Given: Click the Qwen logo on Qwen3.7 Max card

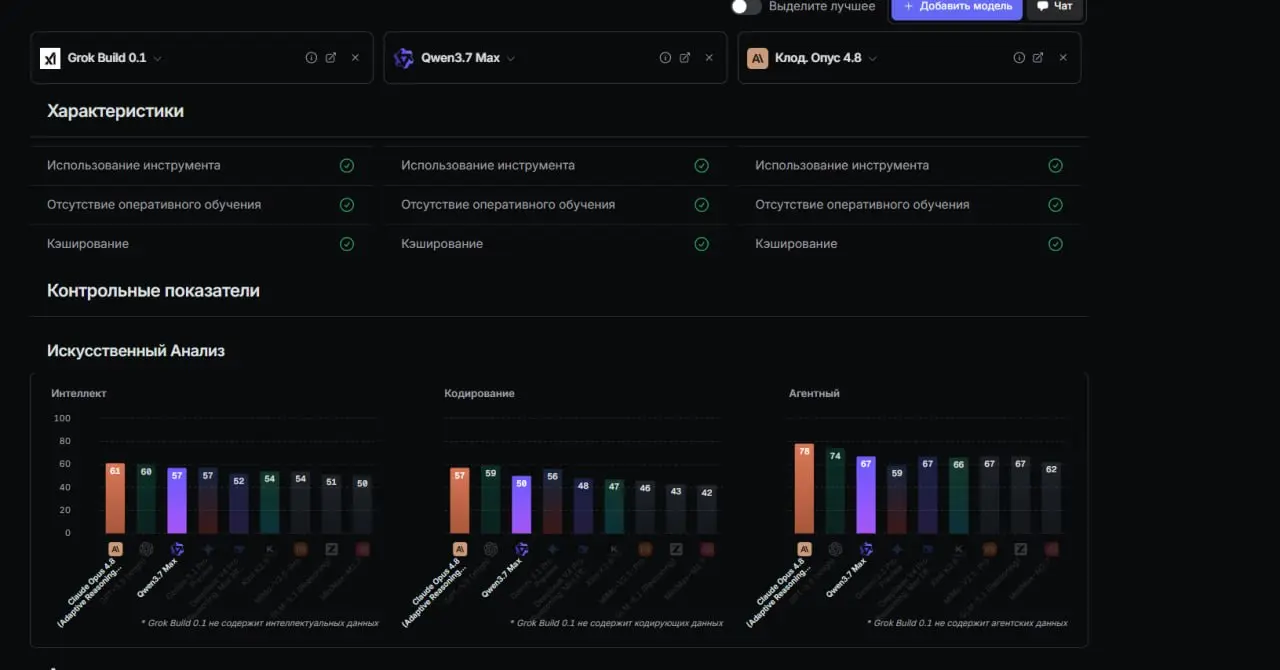Looking at the screenshot, I should (x=404, y=58).
